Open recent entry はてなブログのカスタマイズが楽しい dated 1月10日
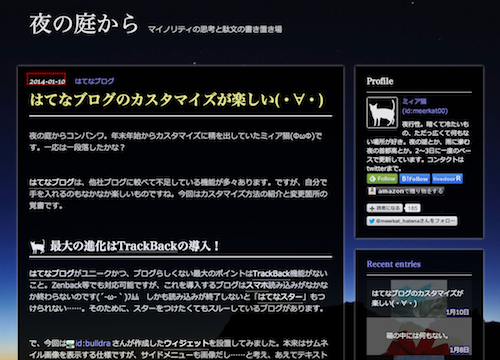Viewport: 500px width, 360px height. (x=419, y=298)
